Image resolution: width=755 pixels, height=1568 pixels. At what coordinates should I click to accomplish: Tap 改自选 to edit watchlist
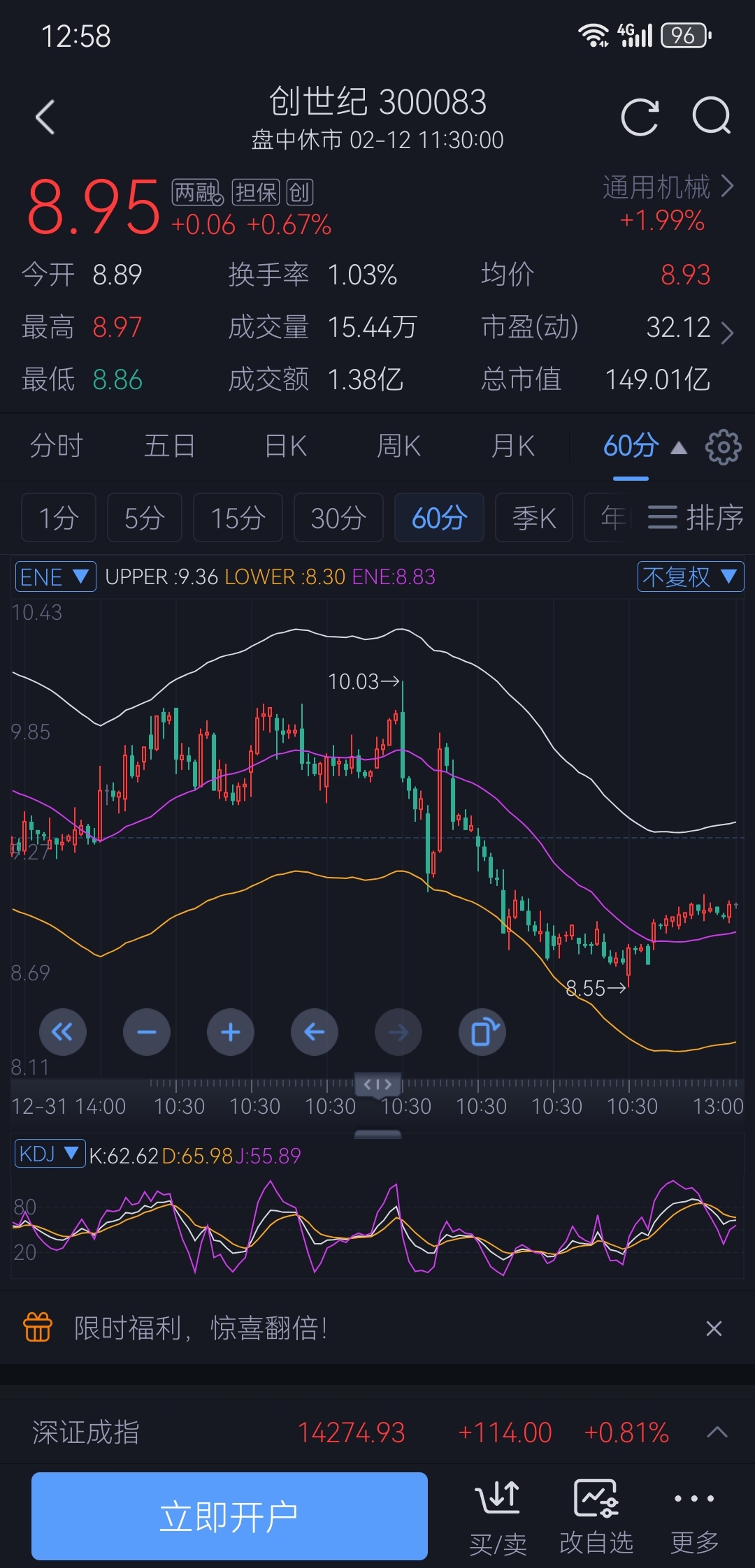[596, 1518]
